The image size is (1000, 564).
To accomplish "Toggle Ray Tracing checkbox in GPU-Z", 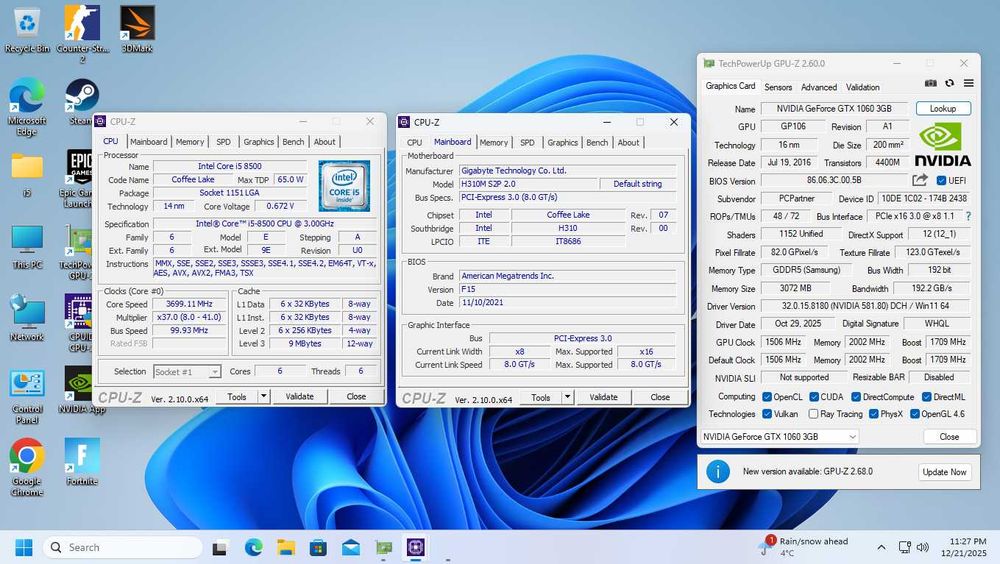I will (813, 414).
